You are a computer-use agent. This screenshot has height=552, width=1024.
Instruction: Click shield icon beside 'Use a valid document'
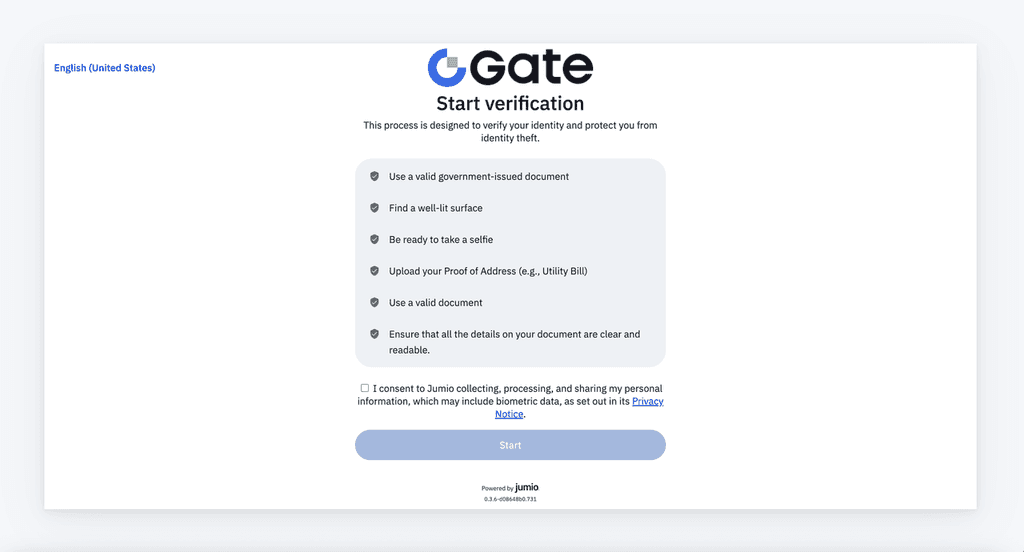[374, 302]
